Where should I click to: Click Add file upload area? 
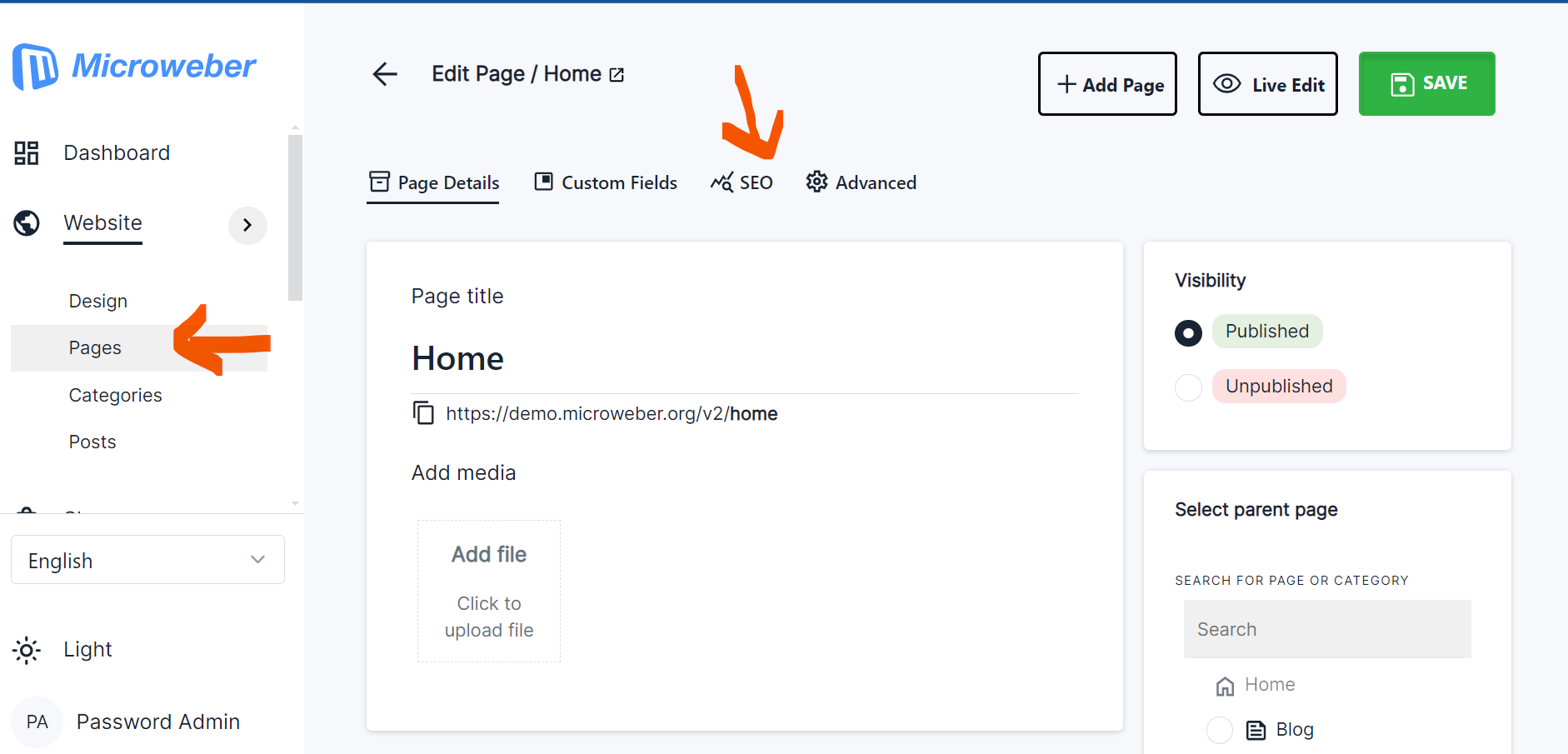tap(489, 591)
